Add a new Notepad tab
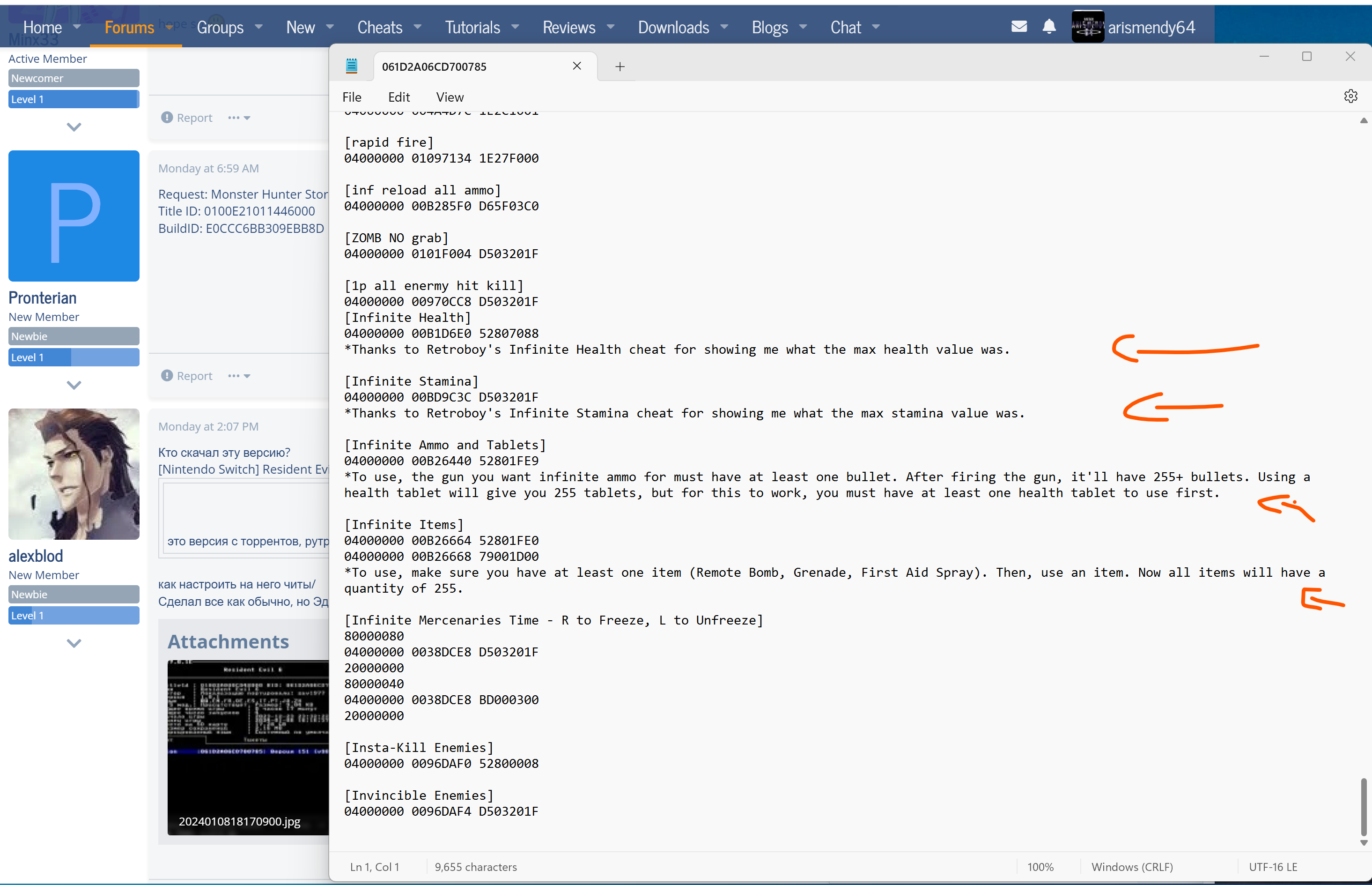Viewport: 1372px width, 885px height. pyautogui.click(x=620, y=67)
